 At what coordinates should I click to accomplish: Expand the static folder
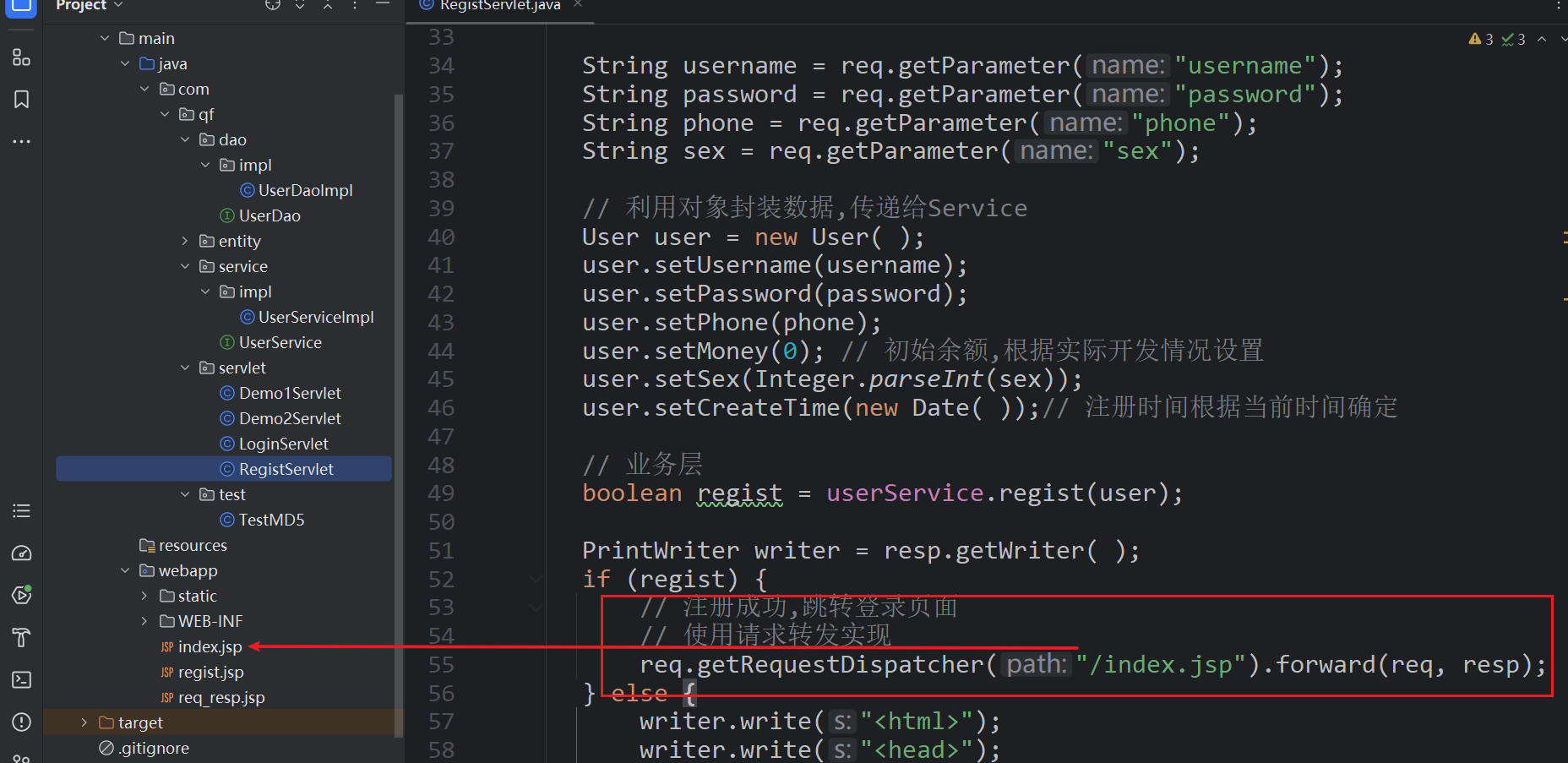click(144, 596)
